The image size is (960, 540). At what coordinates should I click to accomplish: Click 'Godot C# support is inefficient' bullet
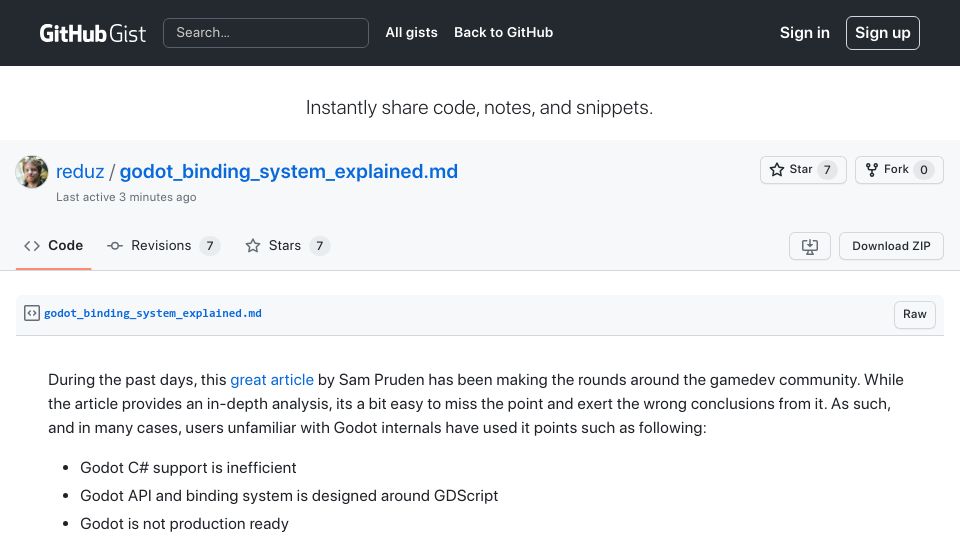coord(188,468)
